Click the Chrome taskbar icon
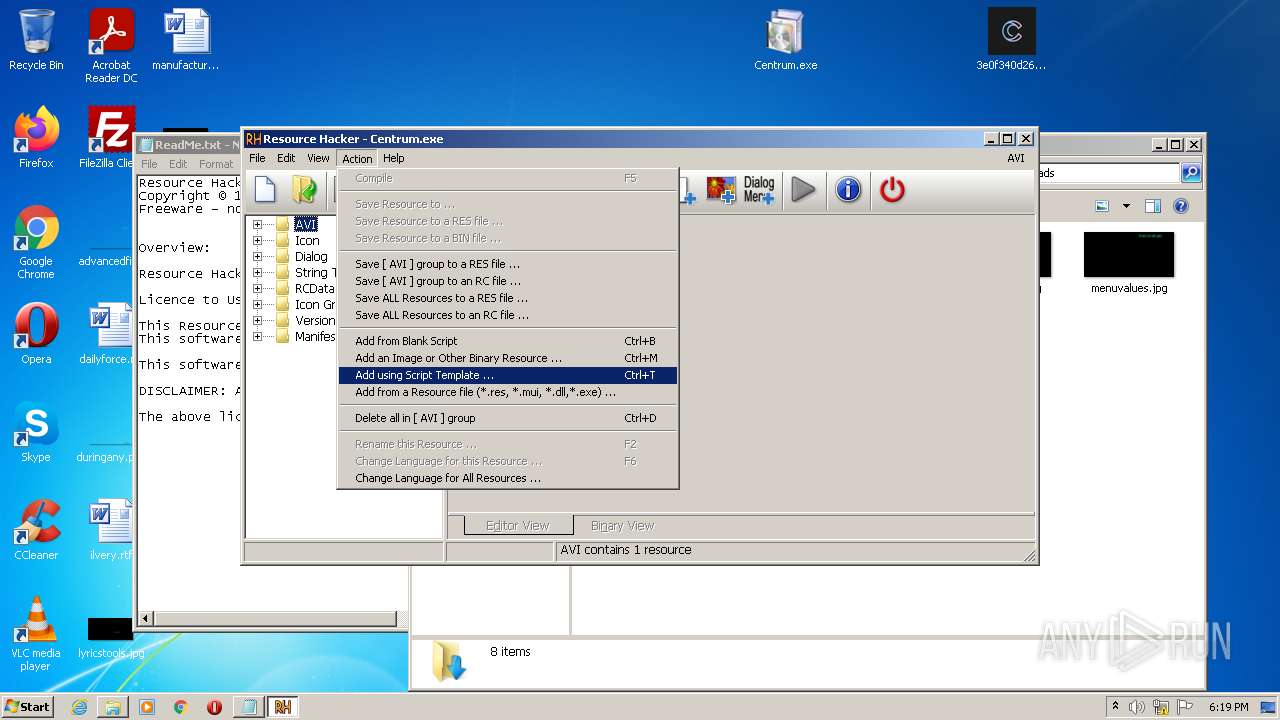1280x720 pixels. [180, 707]
